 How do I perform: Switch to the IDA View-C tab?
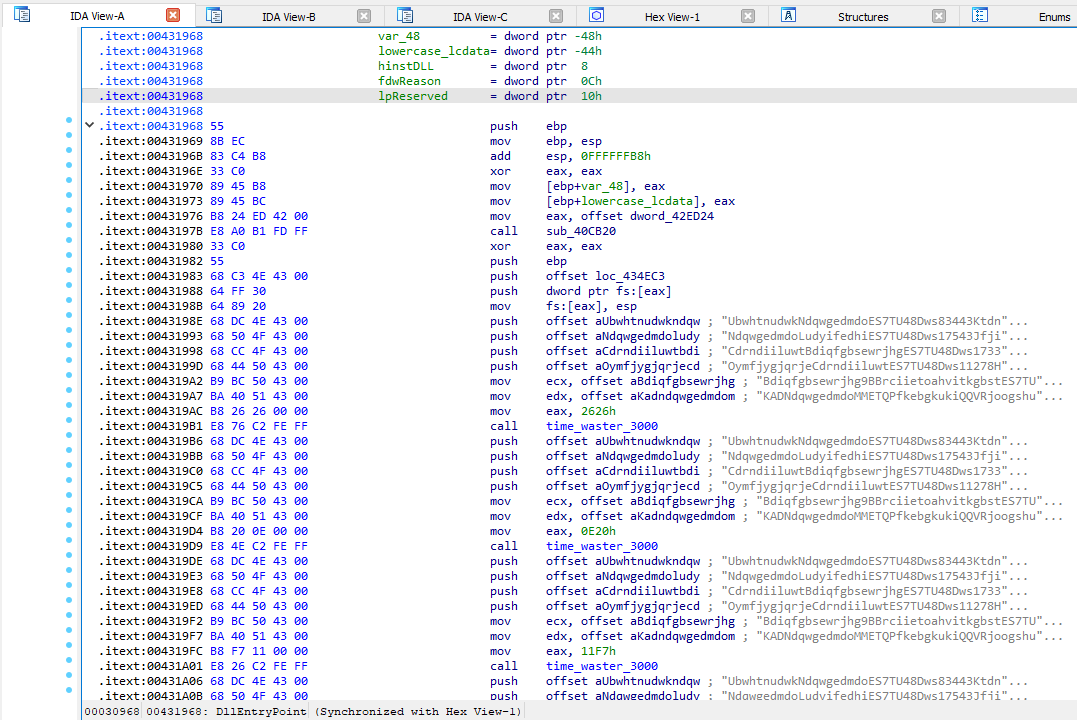click(x=480, y=16)
